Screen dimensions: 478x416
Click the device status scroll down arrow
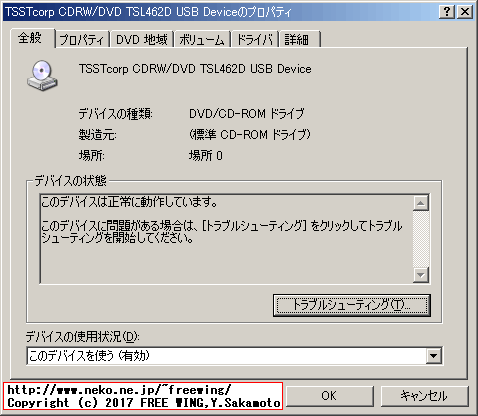[x=421, y=275]
